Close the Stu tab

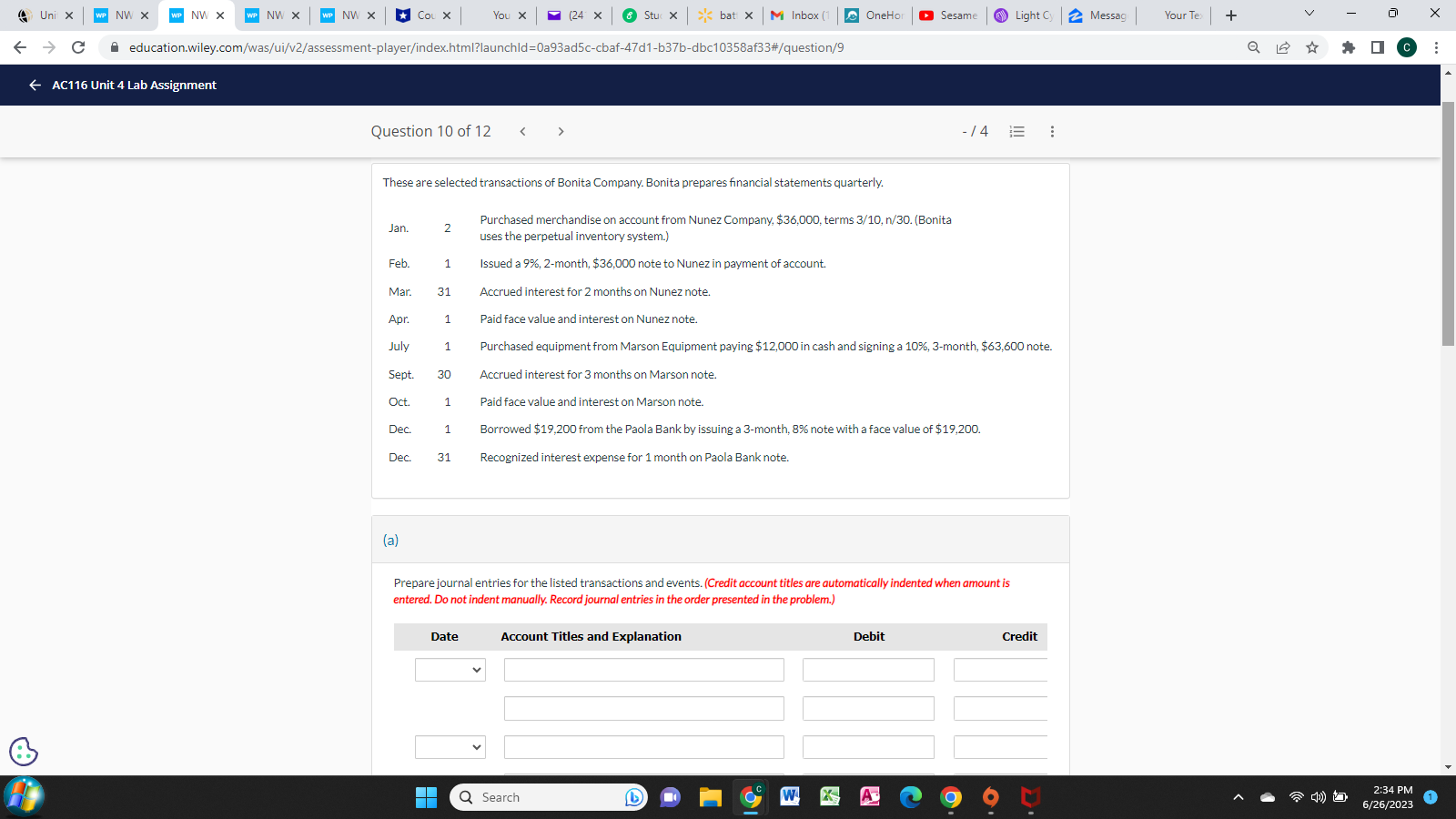point(673,15)
